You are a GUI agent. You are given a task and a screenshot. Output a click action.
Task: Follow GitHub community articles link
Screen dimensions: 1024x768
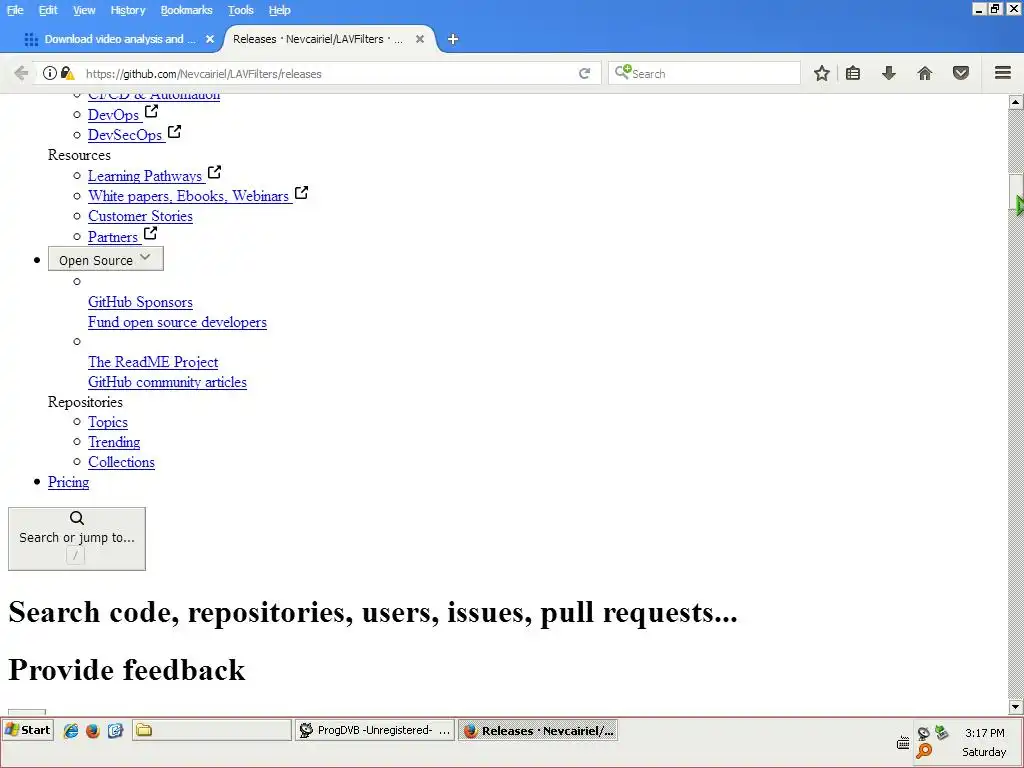pos(167,382)
